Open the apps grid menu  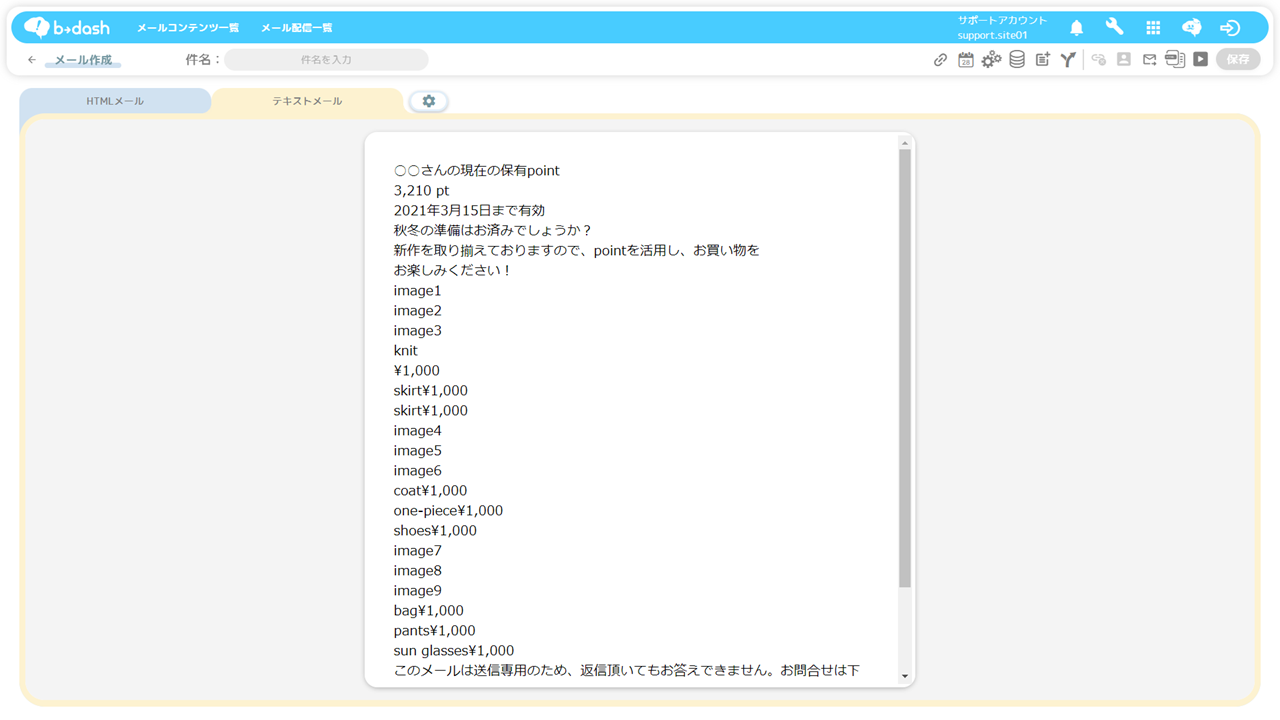point(1153,28)
